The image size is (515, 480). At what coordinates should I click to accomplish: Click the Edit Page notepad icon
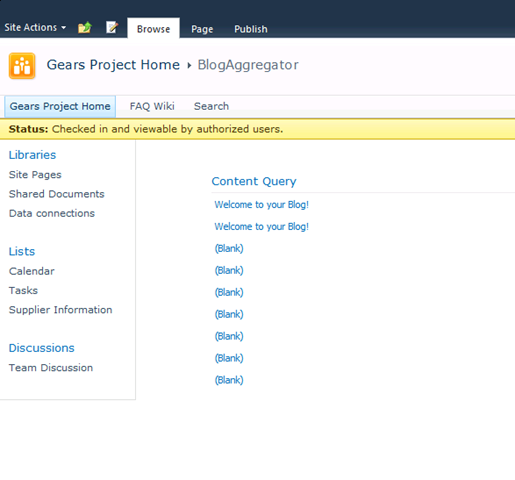(112, 27)
